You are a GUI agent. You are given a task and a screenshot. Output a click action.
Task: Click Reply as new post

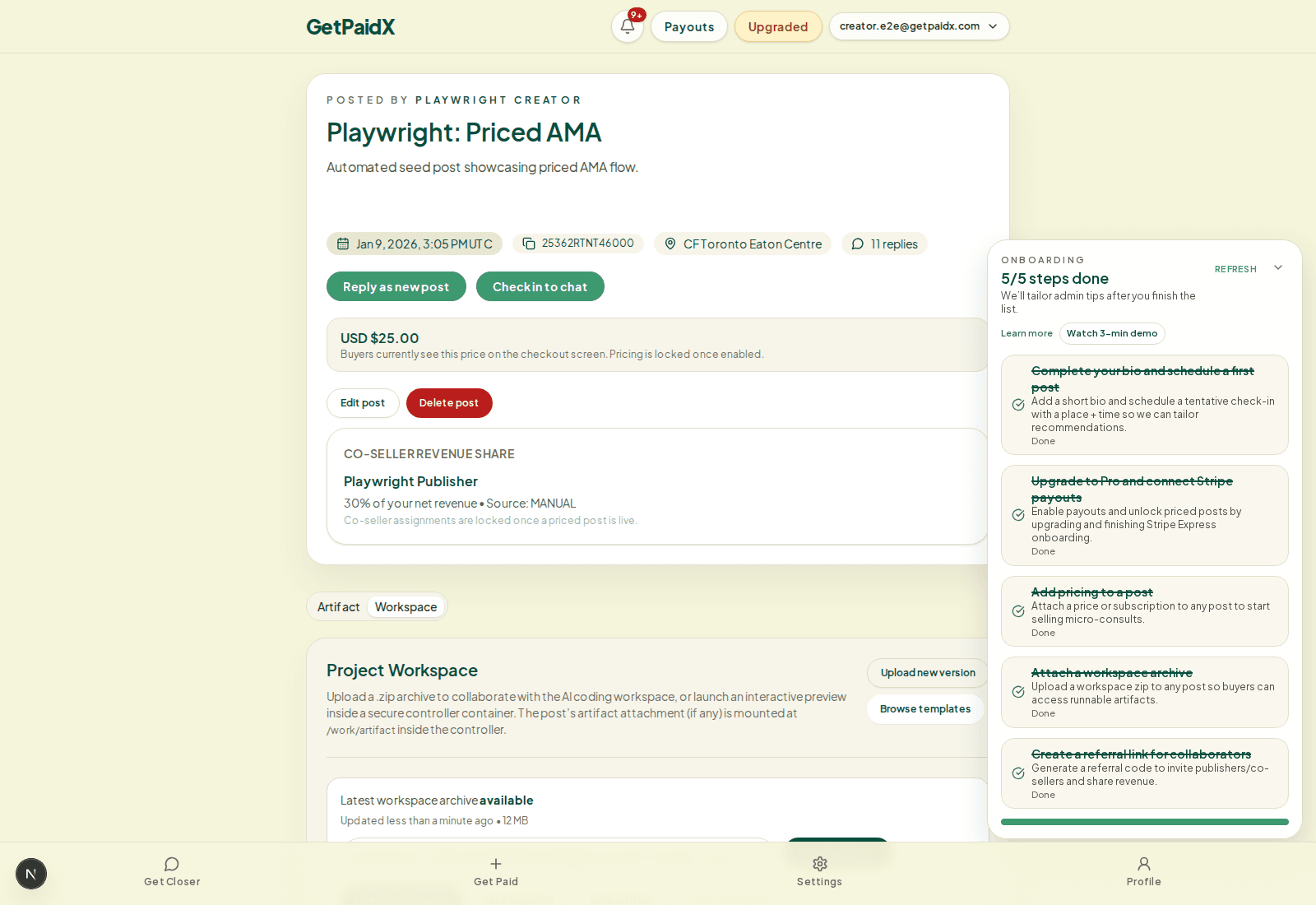(x=396, y=286)
